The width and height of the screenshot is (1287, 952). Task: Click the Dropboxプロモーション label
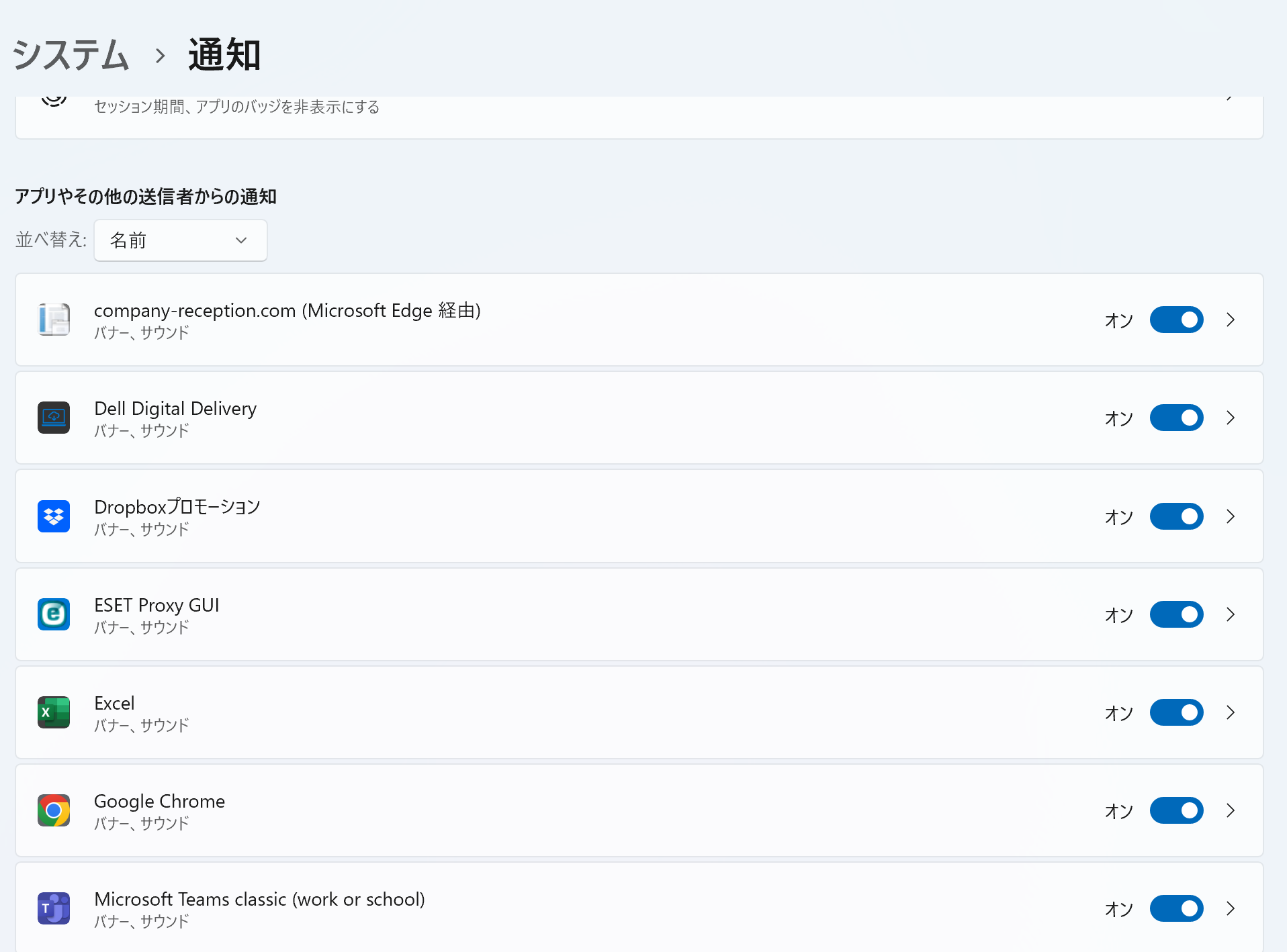[x=177, y=507]
